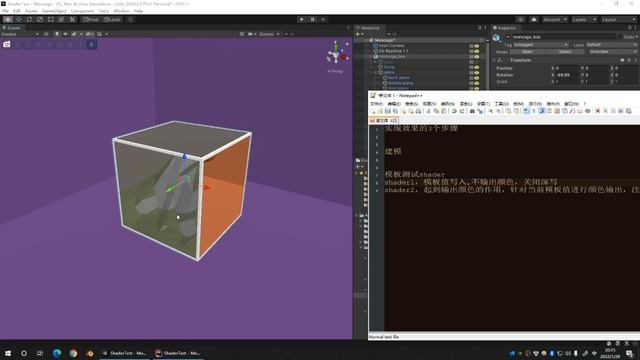Toggle Local handle rotation button
The width and height of the screenshot is (640, 360).
pos(111,20)
